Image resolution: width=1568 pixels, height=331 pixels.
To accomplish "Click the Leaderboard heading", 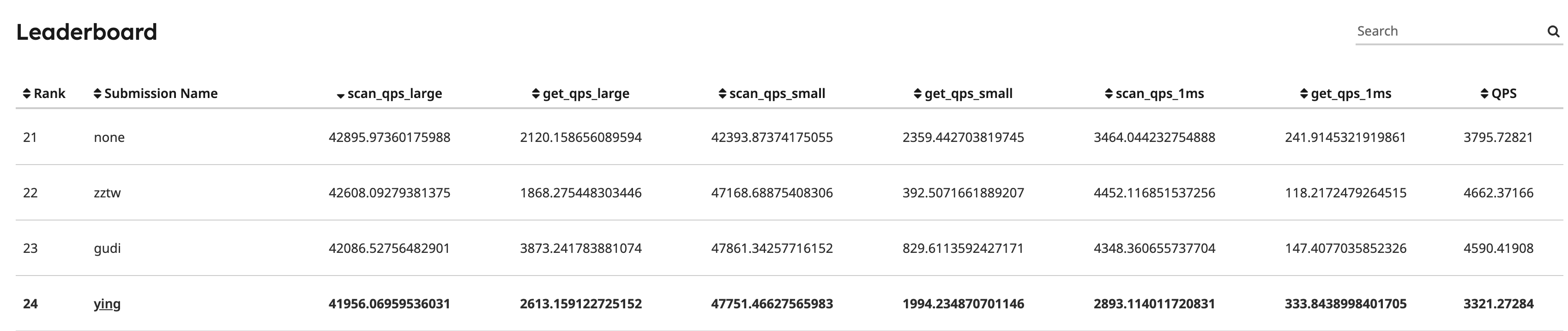I will (86, 32).
